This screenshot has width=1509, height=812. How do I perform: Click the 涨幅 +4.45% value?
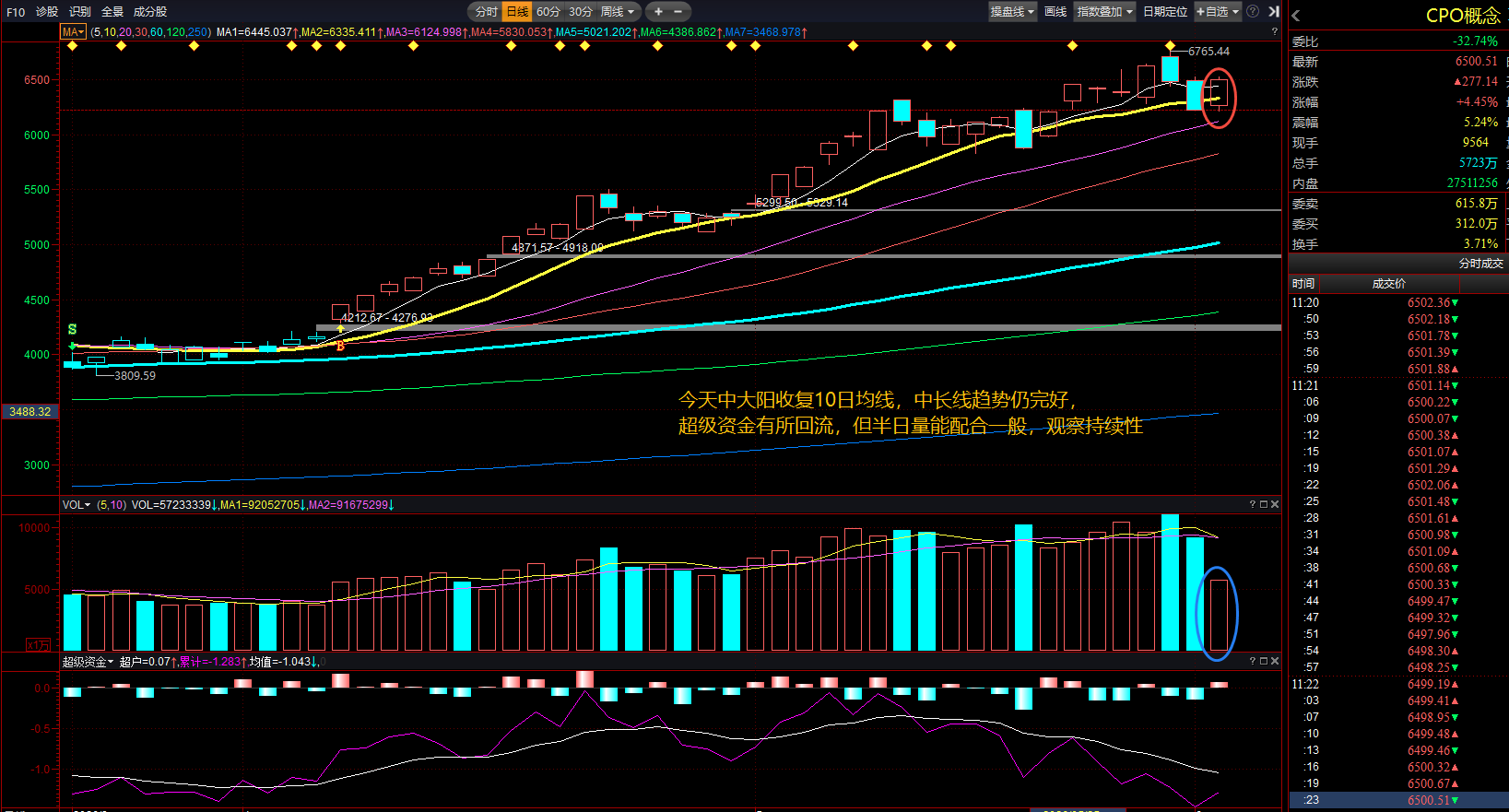coord(1477,102)
